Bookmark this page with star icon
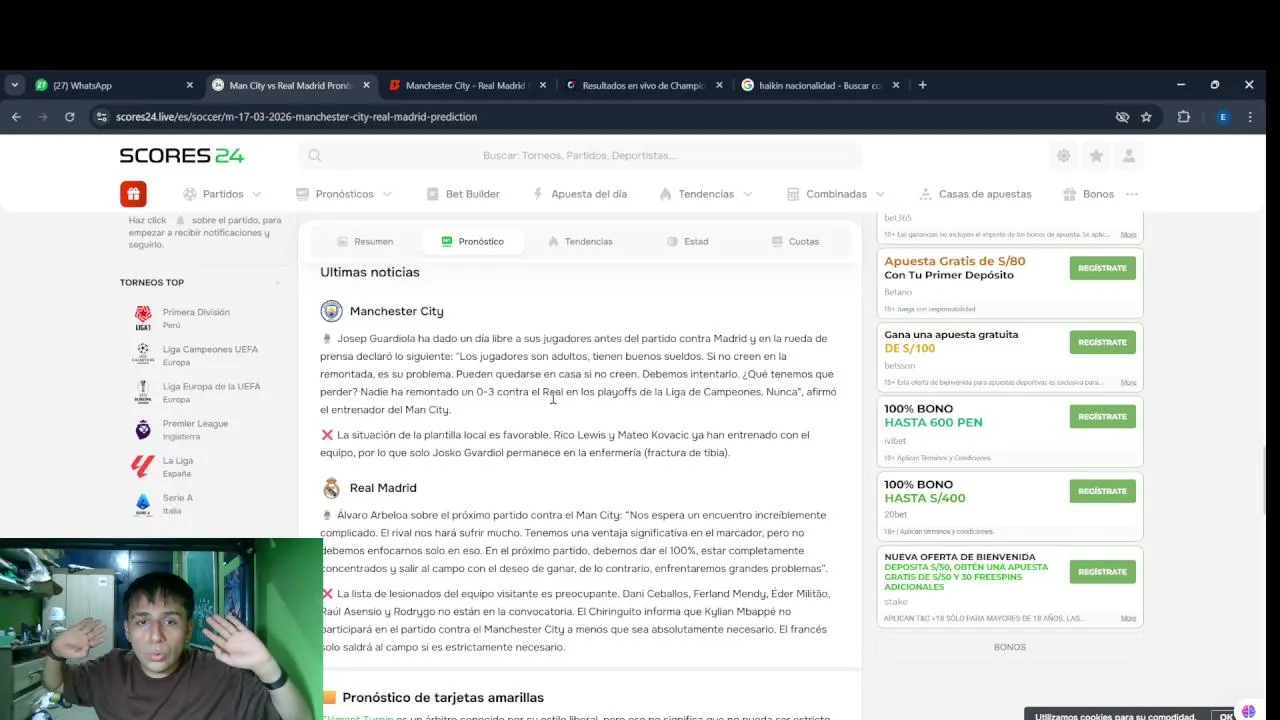The image size is (1280, 720). [1146, 117]
